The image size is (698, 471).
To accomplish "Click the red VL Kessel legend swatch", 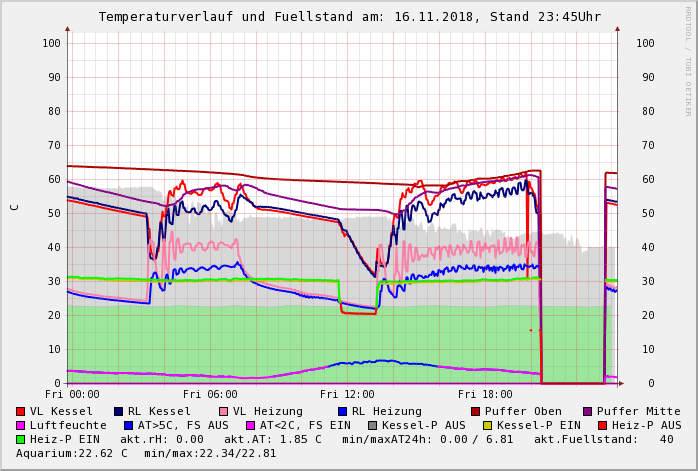I will click(x=21, y=411).
